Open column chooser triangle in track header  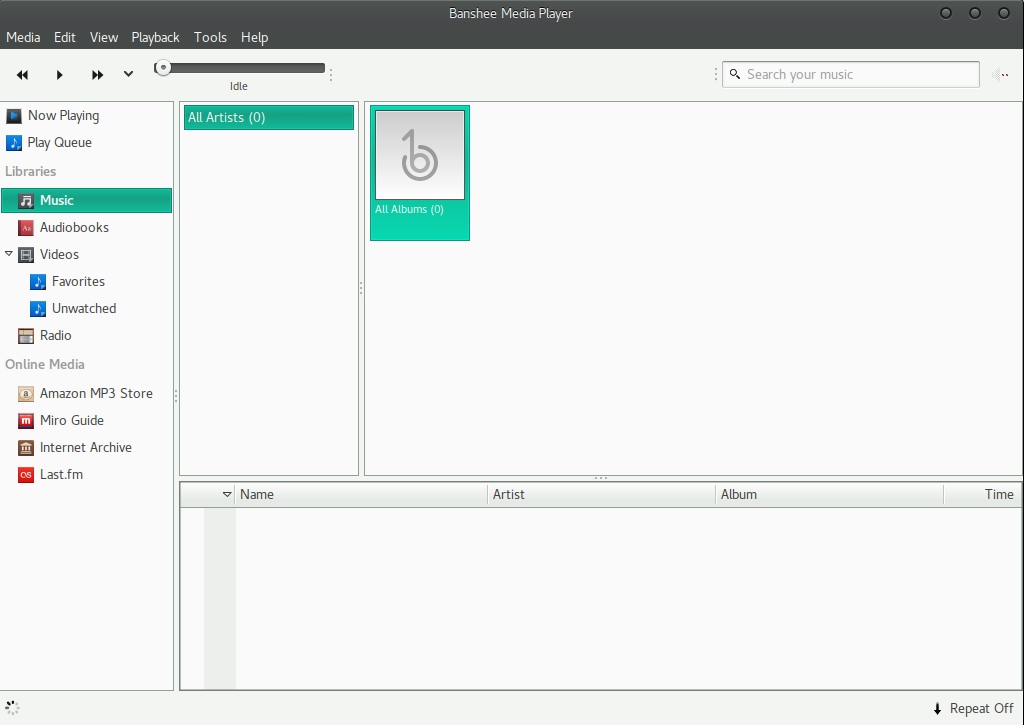(x=227, y=494)
